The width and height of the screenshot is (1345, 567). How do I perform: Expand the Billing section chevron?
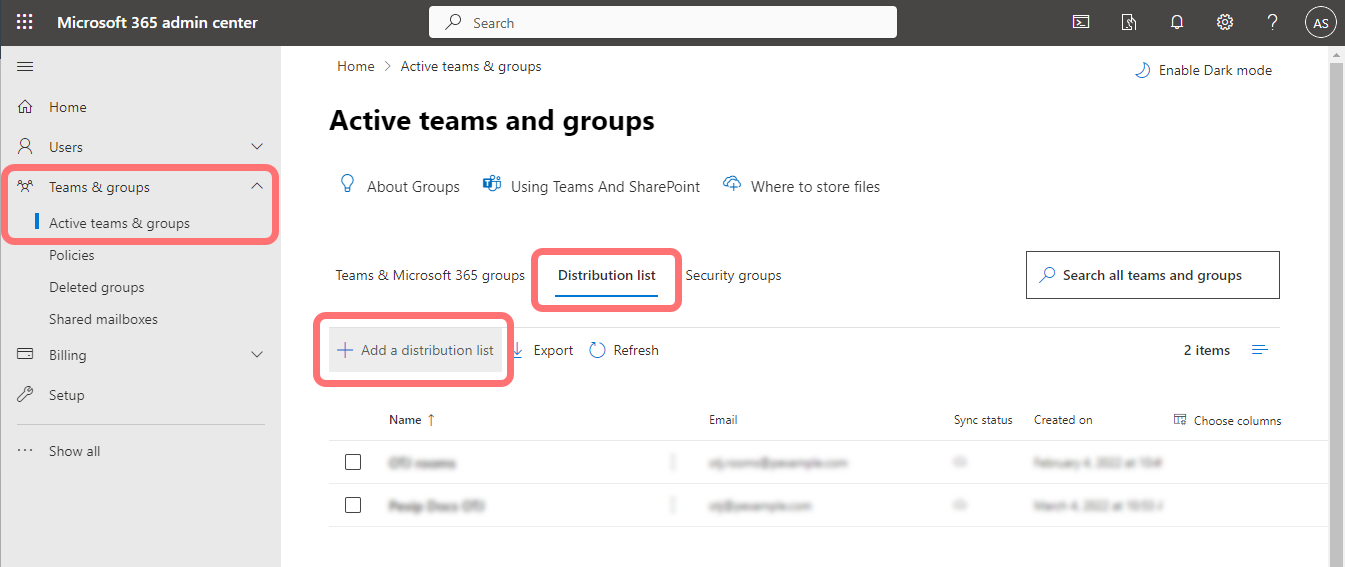tap(257, 355)
